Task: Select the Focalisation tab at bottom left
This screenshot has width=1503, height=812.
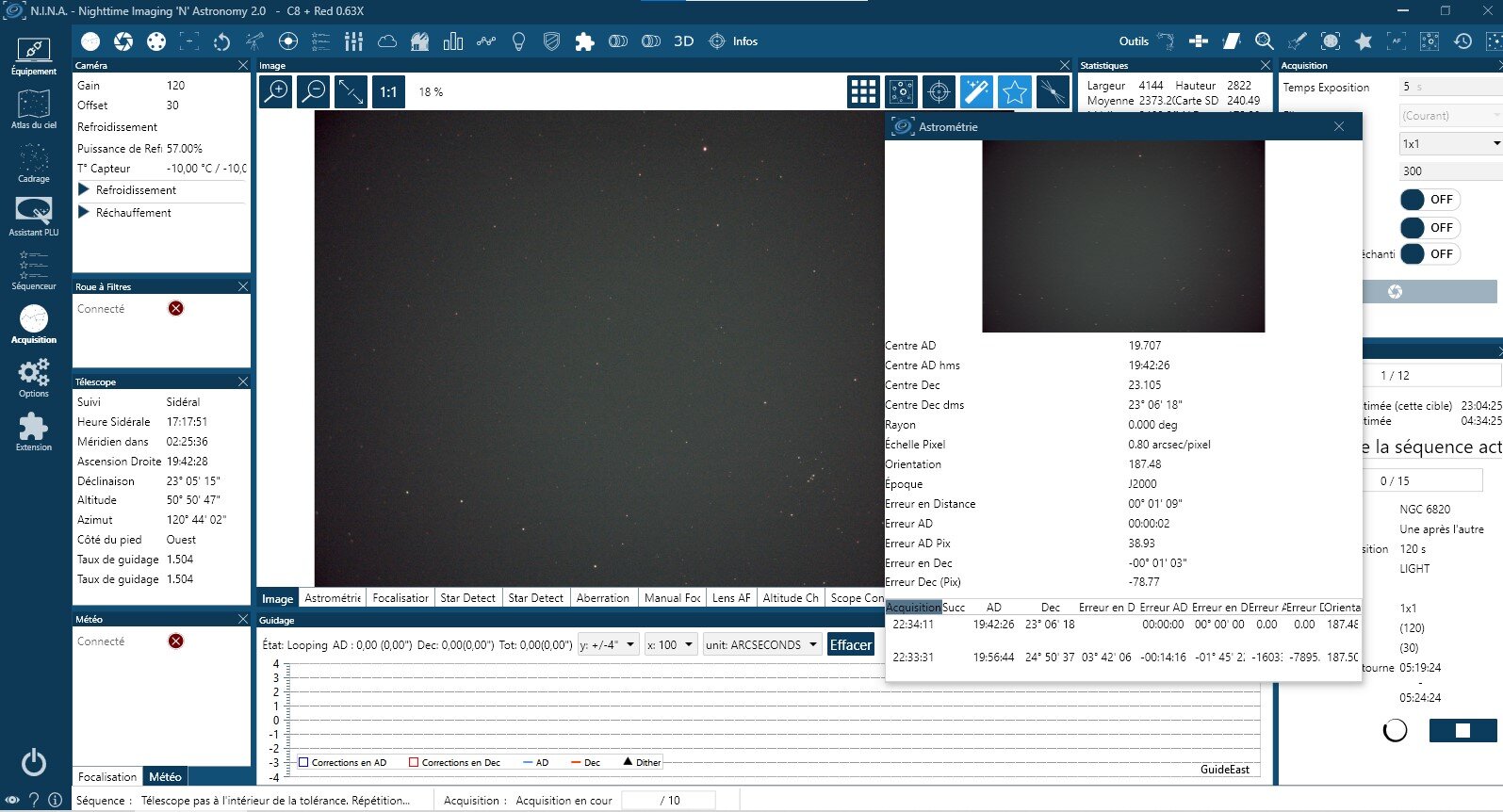Action: tap(107, 776)
